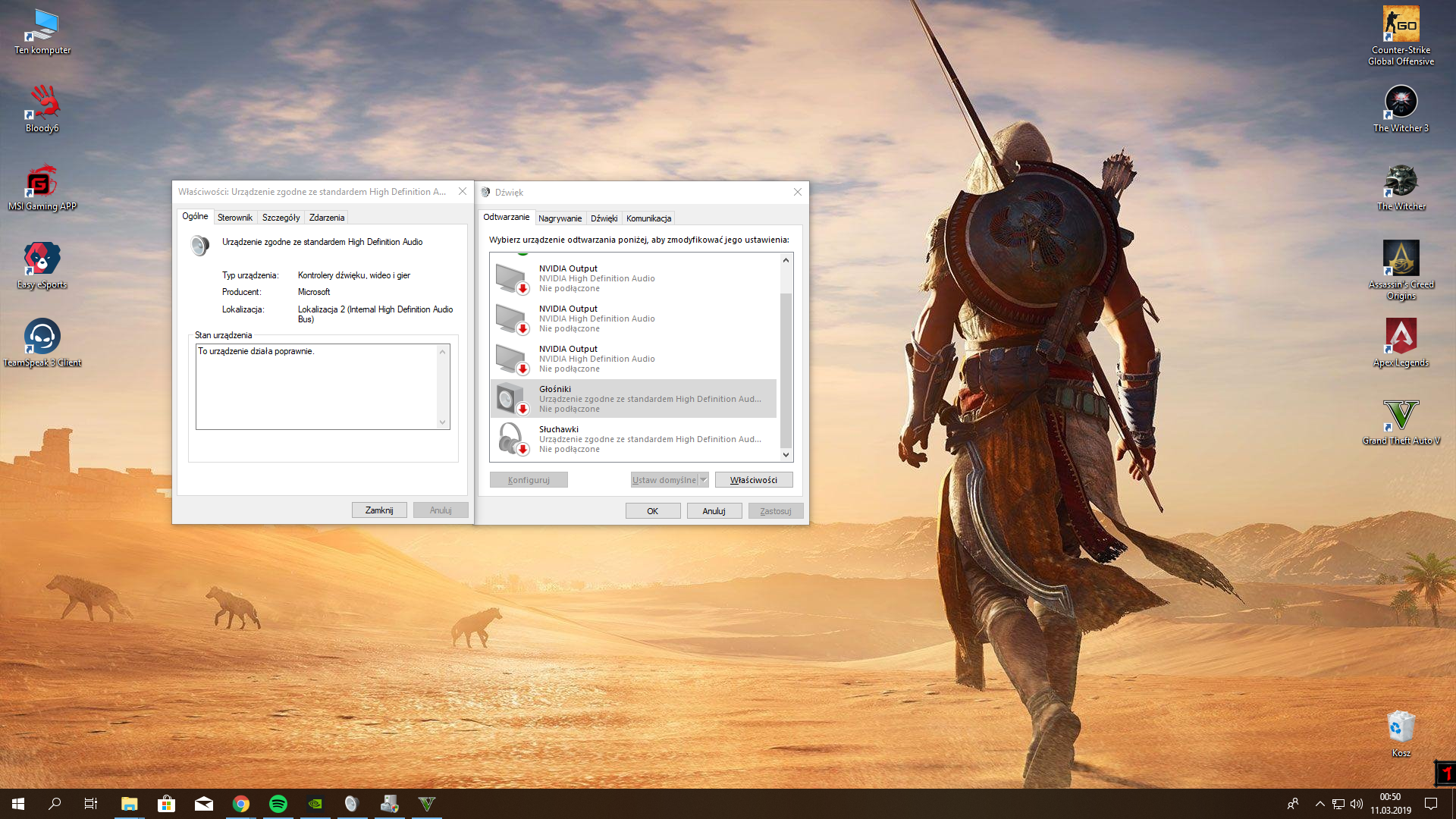Switch to the Komunikacja tab
Viewport: 1456px width, 819px height.
point(648,218)
